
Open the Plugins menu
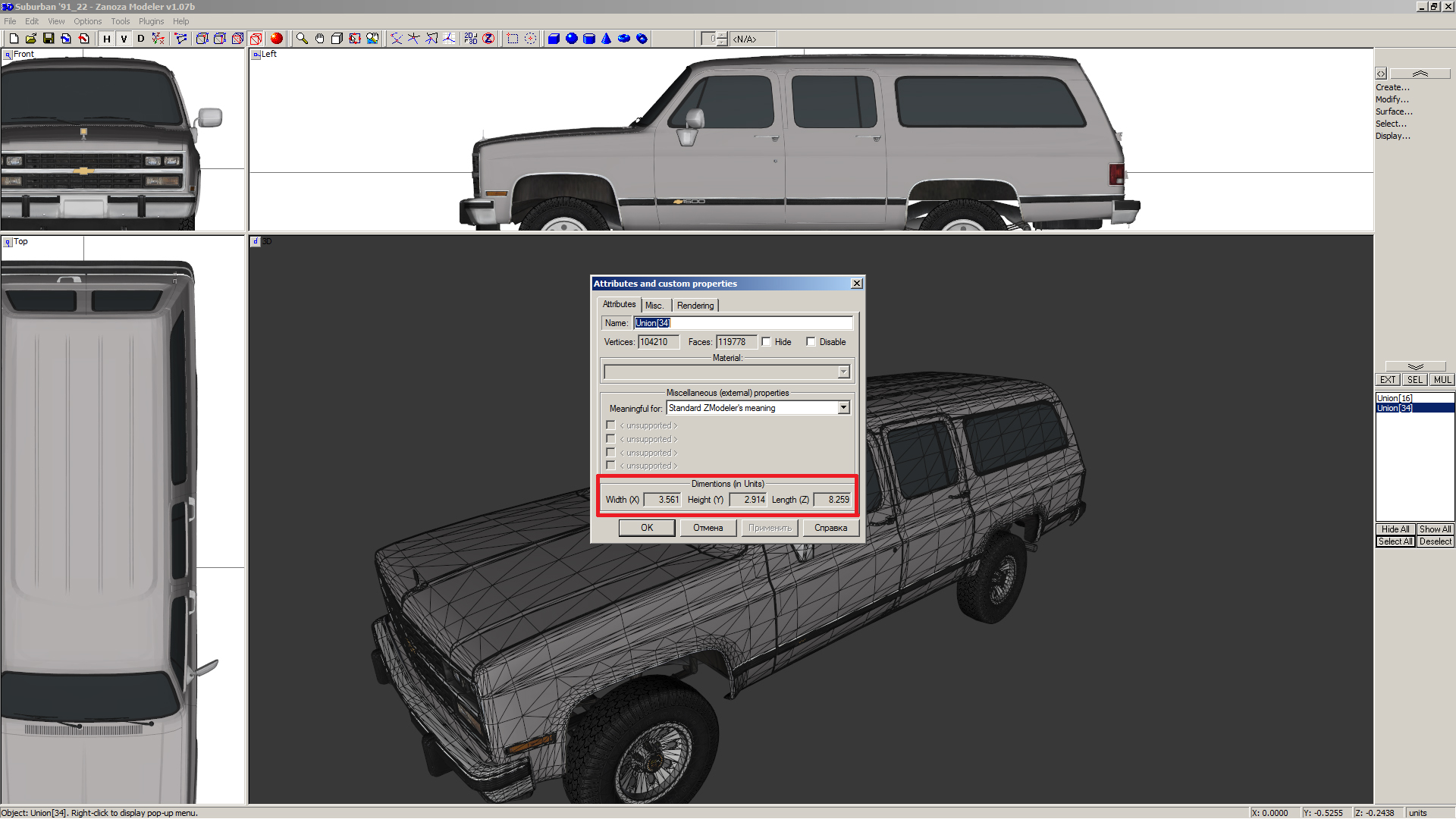tap(151, 21)
